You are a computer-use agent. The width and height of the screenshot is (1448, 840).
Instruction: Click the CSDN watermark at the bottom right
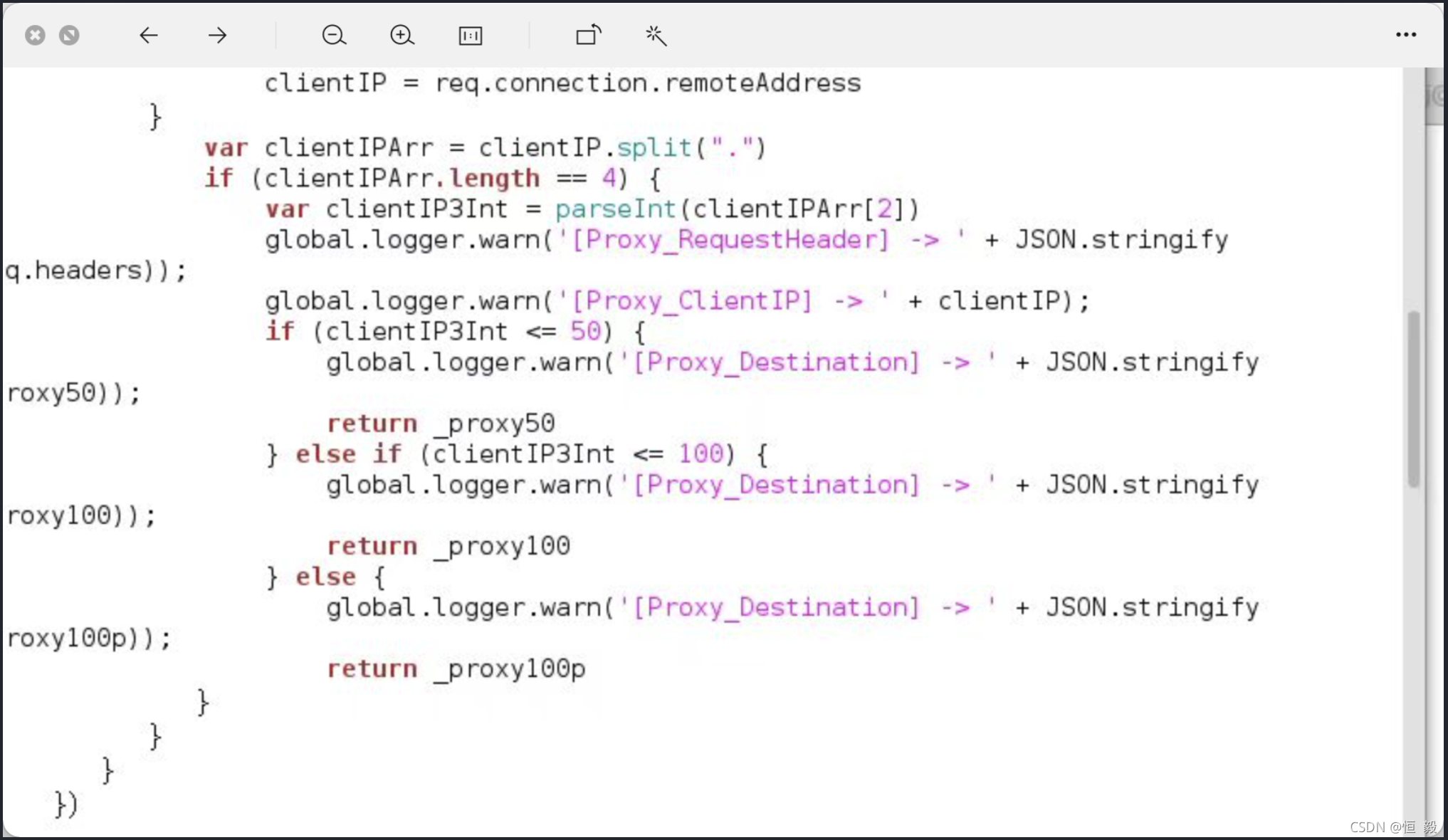(x=1392, y=826)
